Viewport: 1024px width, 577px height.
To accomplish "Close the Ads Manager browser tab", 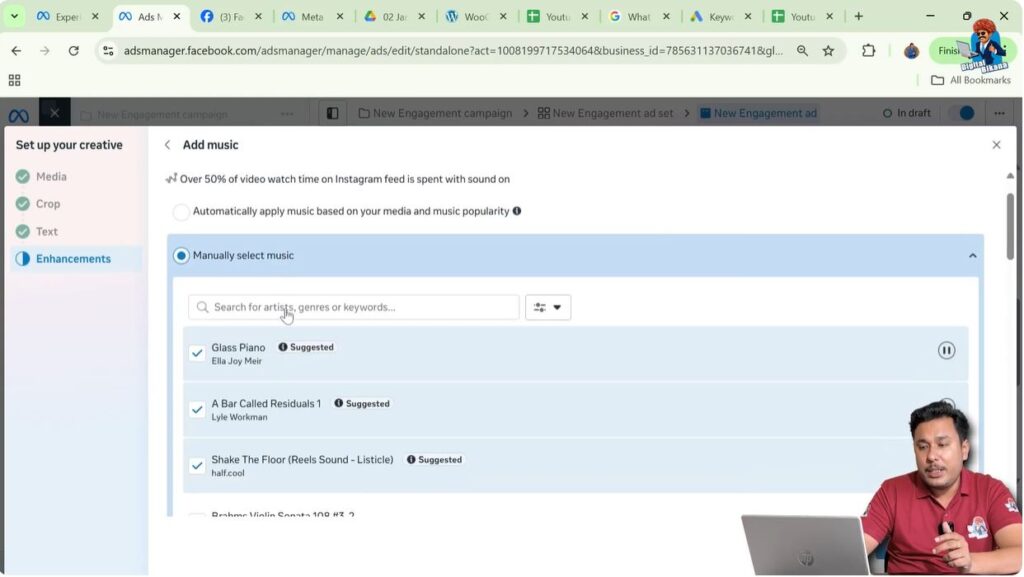I will [x=176, y=17].
